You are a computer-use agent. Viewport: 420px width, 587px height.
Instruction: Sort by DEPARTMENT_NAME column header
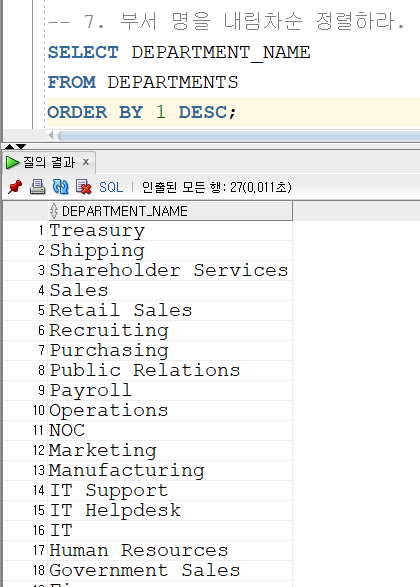pos(170,211)
